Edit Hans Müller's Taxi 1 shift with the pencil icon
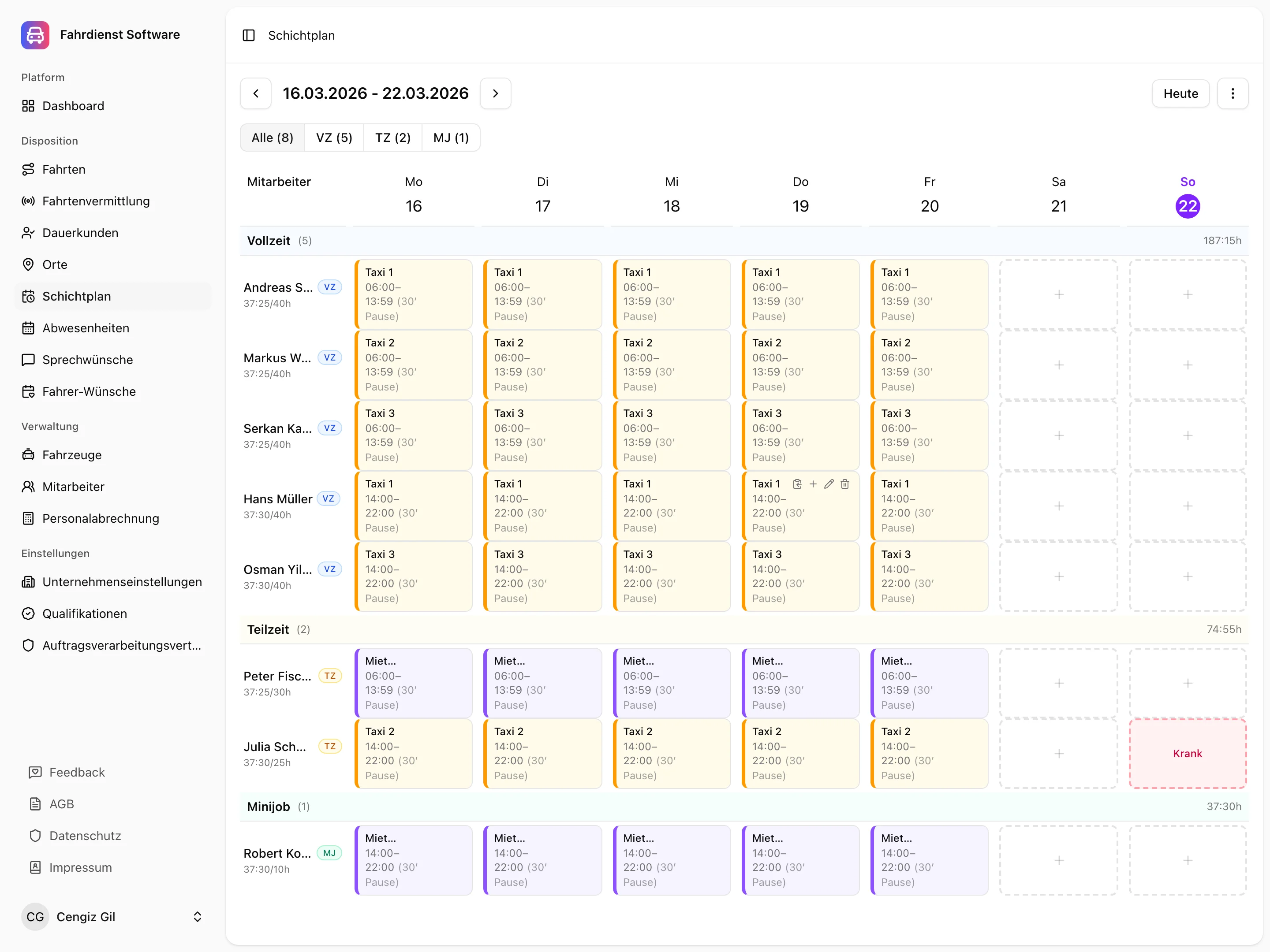This screenshot has width=1270, height=952. coord(829,484)
